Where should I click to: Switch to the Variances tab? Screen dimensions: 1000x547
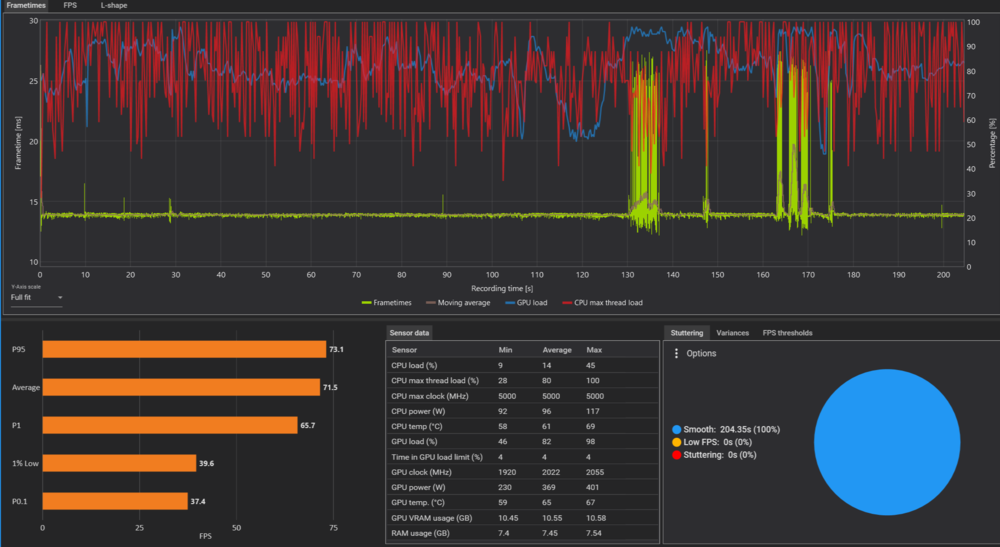pos(733,332)
